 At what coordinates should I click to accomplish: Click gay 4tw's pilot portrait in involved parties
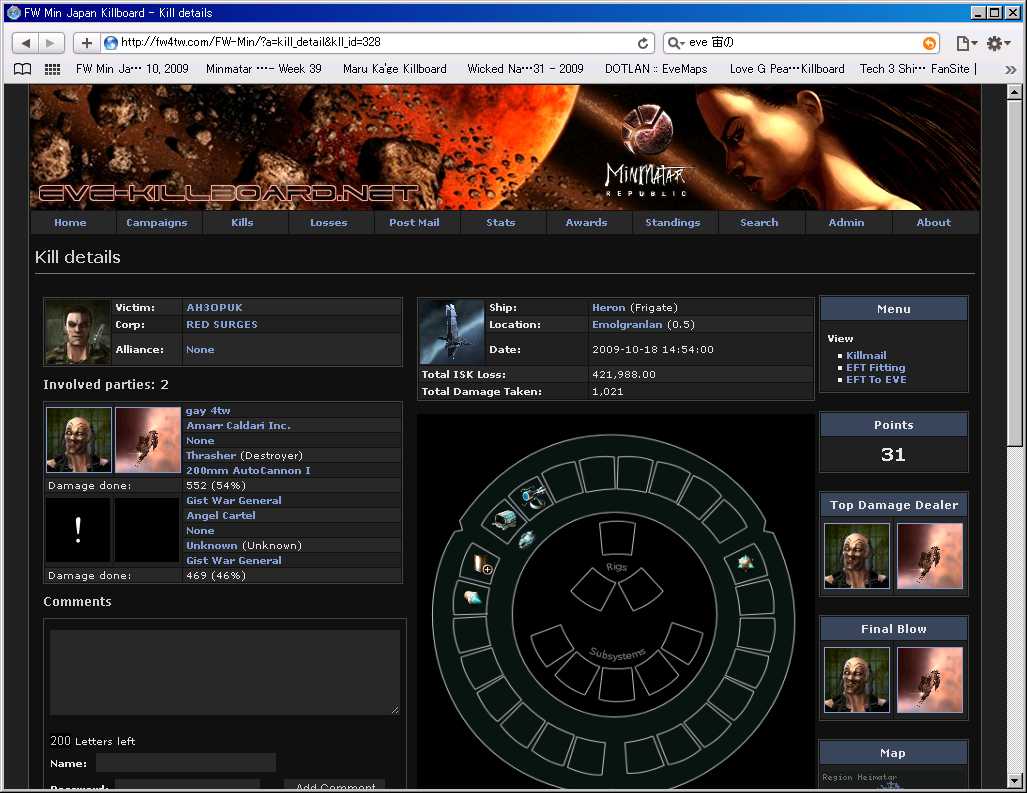click(79, 440)
